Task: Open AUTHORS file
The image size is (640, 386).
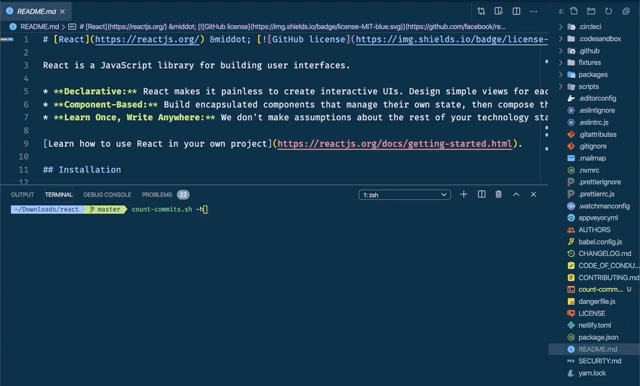Action: click(594, 230)
